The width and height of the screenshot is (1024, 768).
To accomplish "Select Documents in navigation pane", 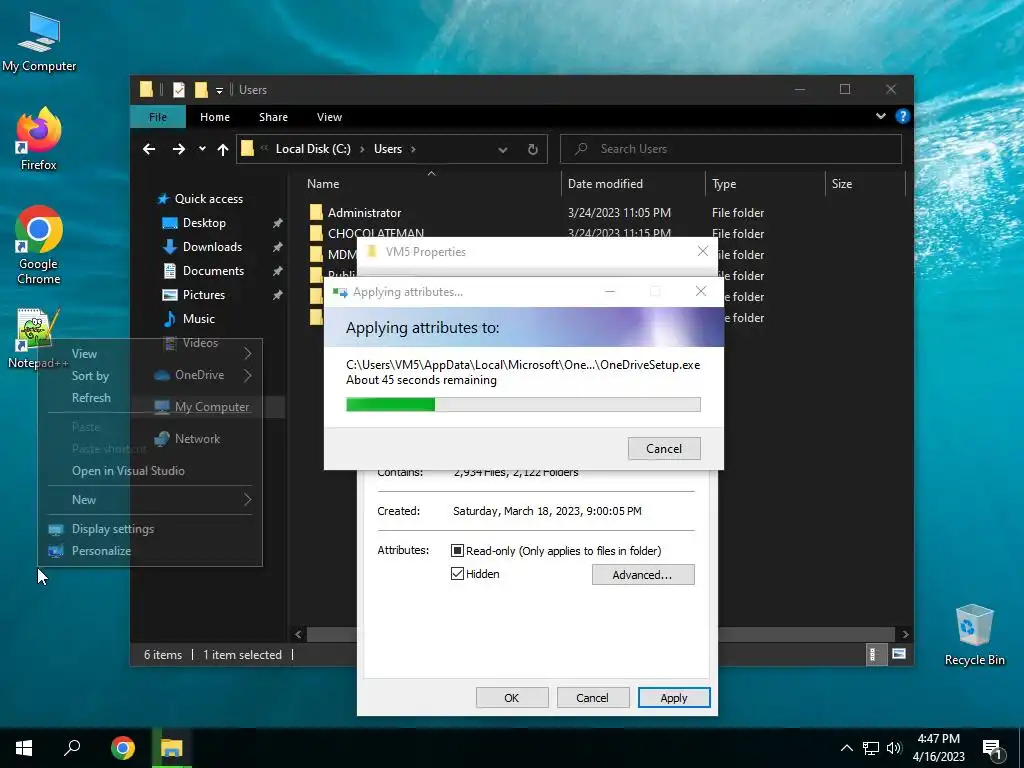I will pos(213,271).
